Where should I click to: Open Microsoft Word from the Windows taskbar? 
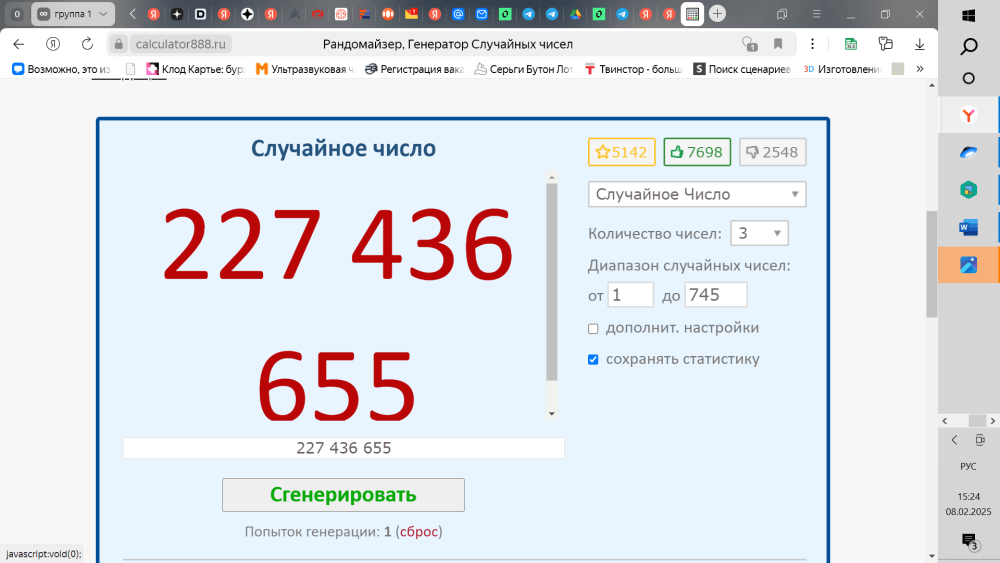tap(968, 227)
